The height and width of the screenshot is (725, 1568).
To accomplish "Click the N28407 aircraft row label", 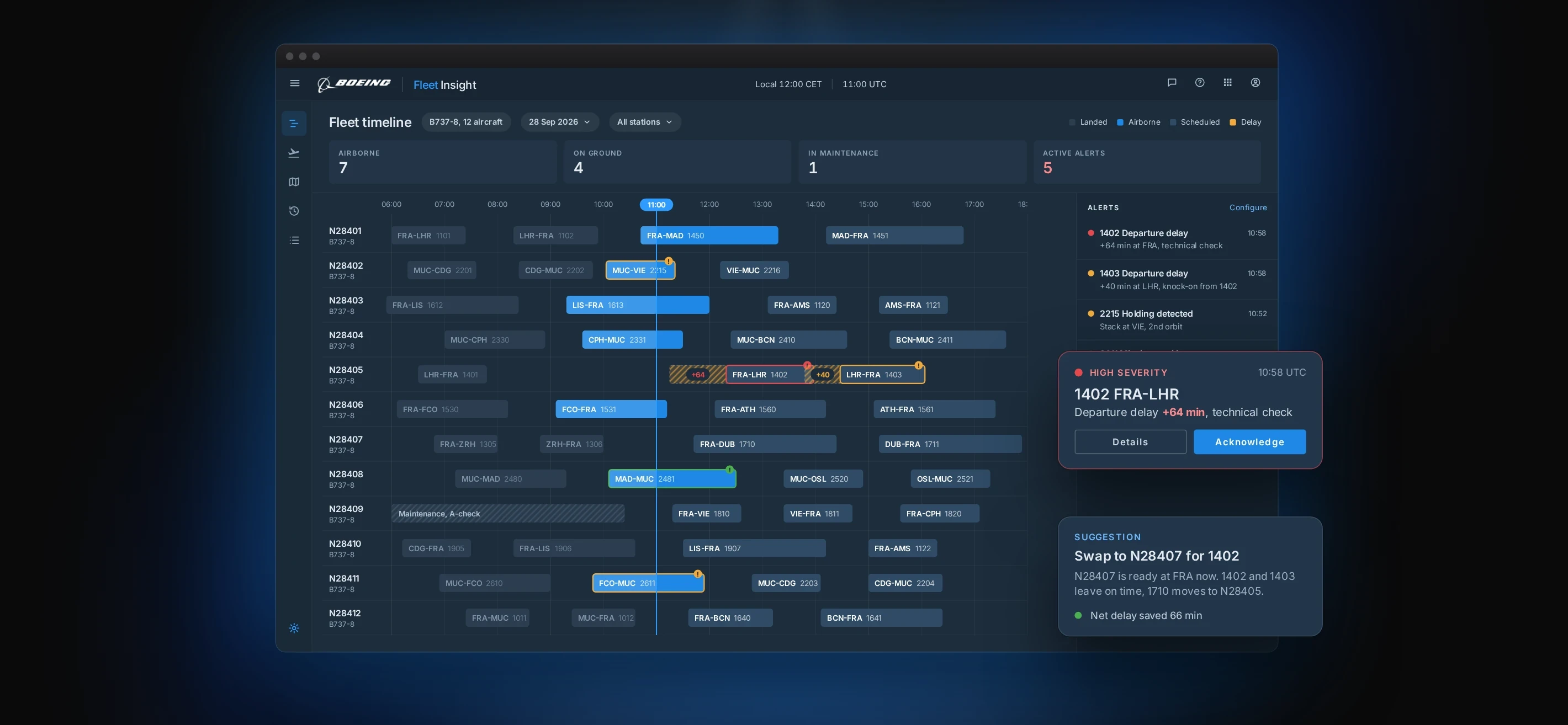I will [x=346, y=444].
